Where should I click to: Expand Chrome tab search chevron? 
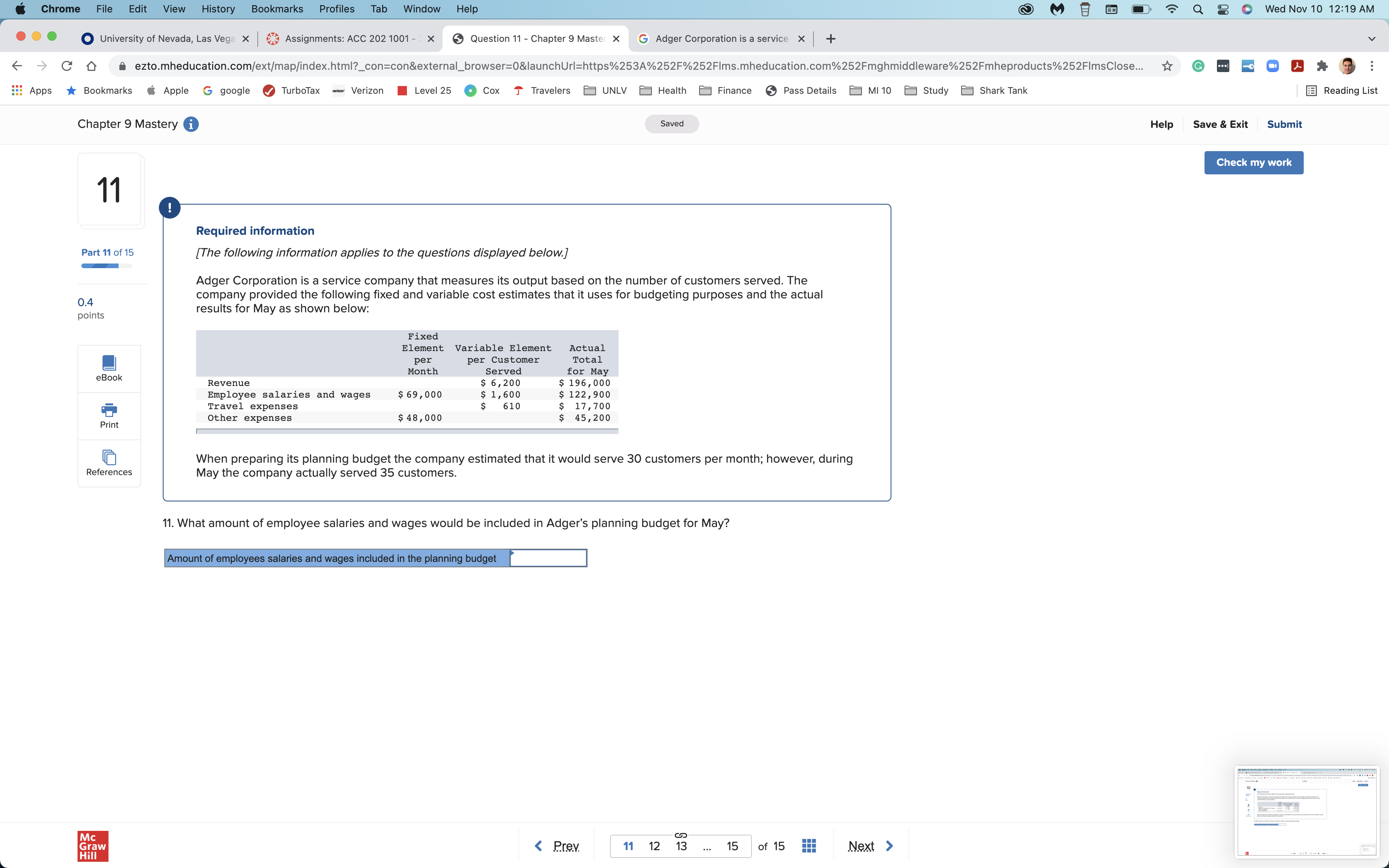point(1371,39)
